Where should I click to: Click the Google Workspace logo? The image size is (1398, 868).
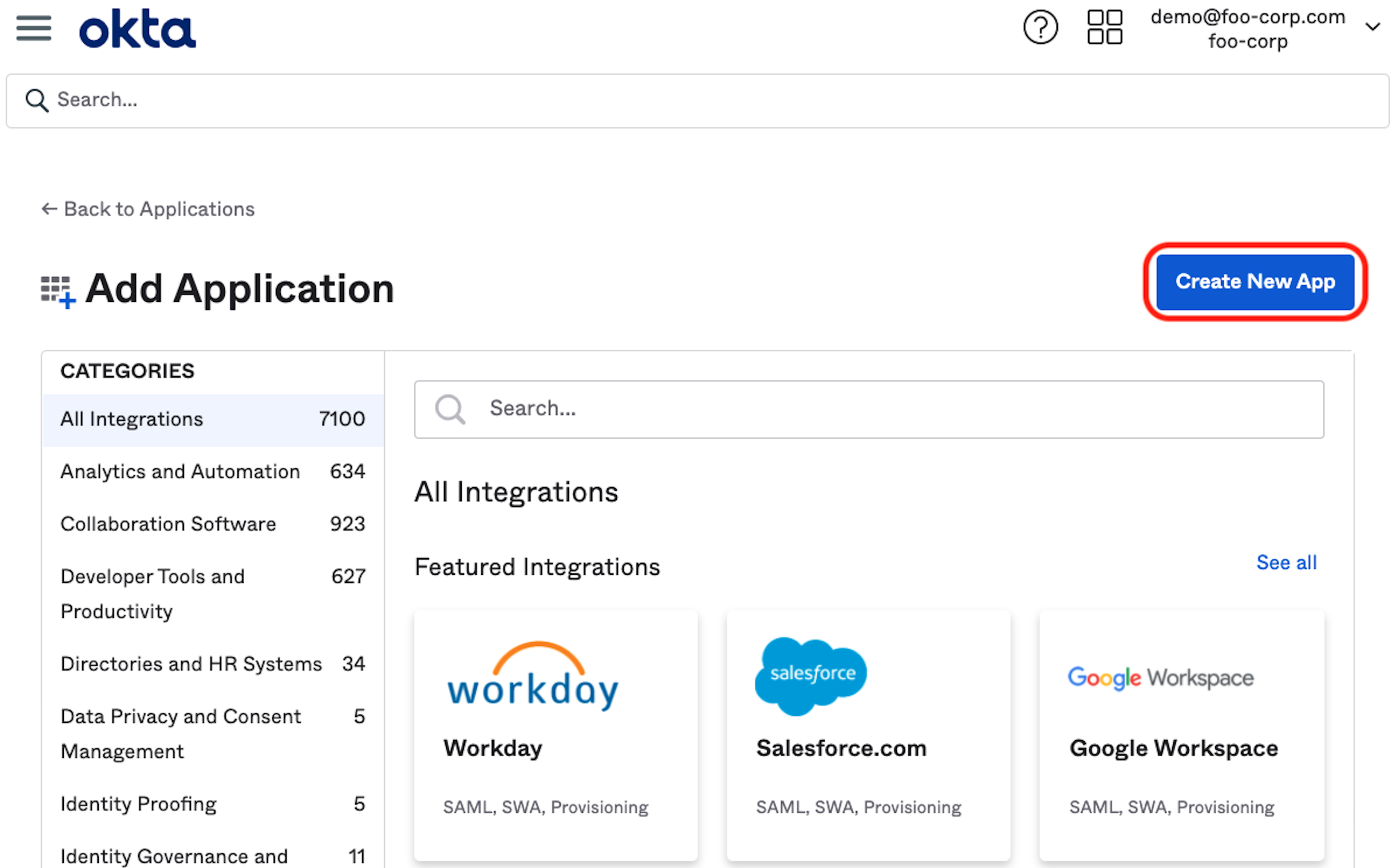(1160, 678)
